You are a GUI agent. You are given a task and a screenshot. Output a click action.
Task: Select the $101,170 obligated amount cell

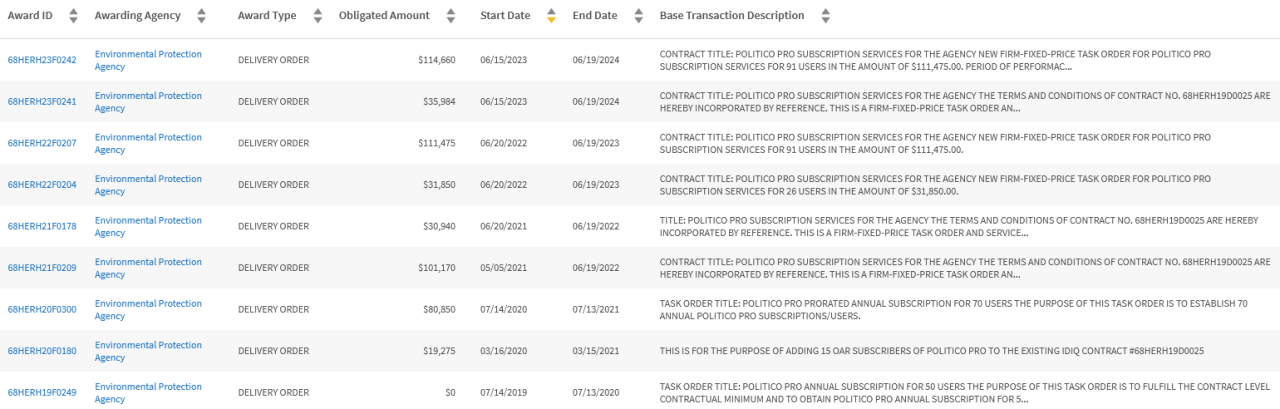point(437,268)
